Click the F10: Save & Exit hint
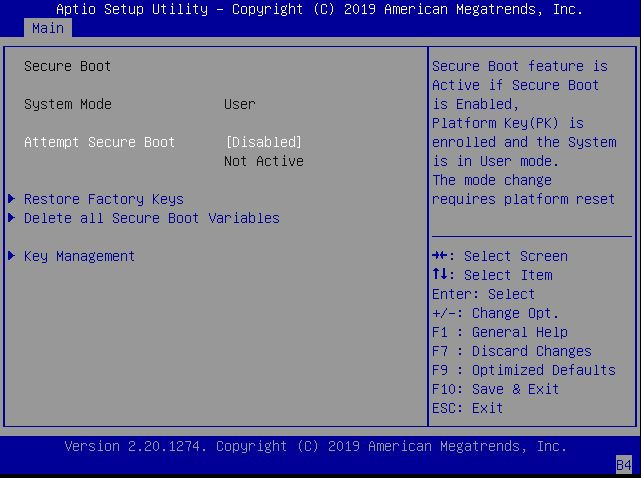Screen dimensions: 641x478 click(495, 389)
